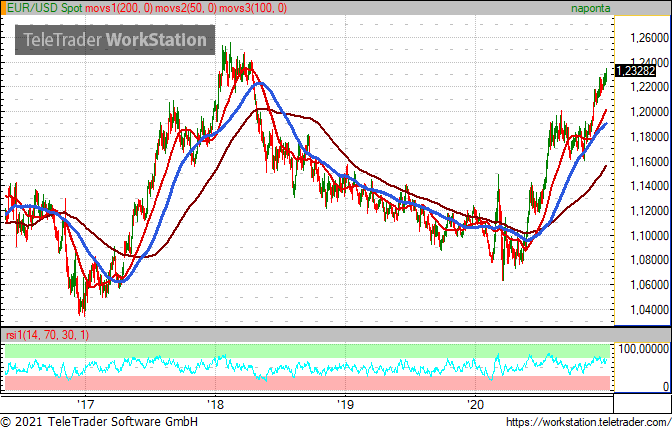Click the 2021 TeleTrader Software GmbH copyright text
The width and height of the screenshot is (672, 431).
point(99,422)
